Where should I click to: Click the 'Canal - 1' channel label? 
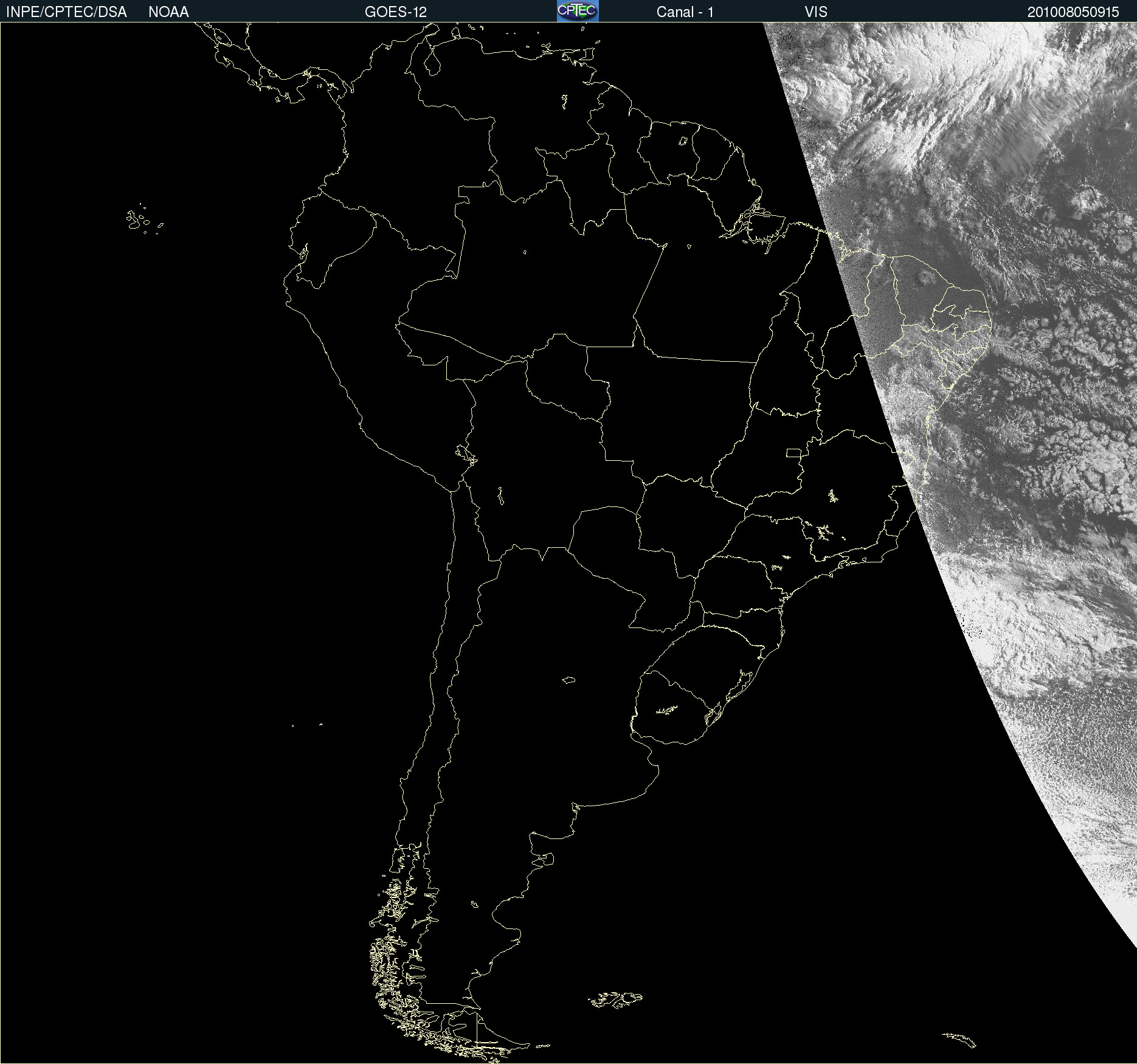(x=685, y=12)
